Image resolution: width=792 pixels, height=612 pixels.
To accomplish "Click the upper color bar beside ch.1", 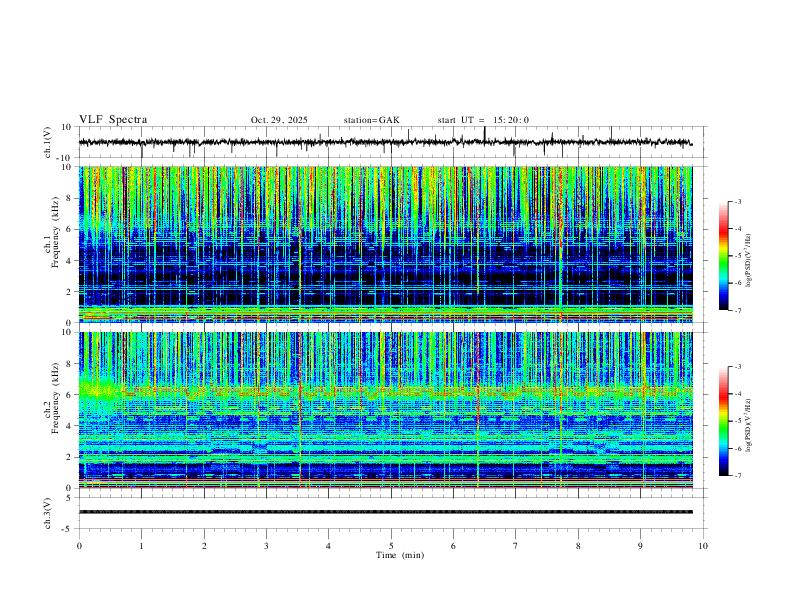I will point(724,256).
